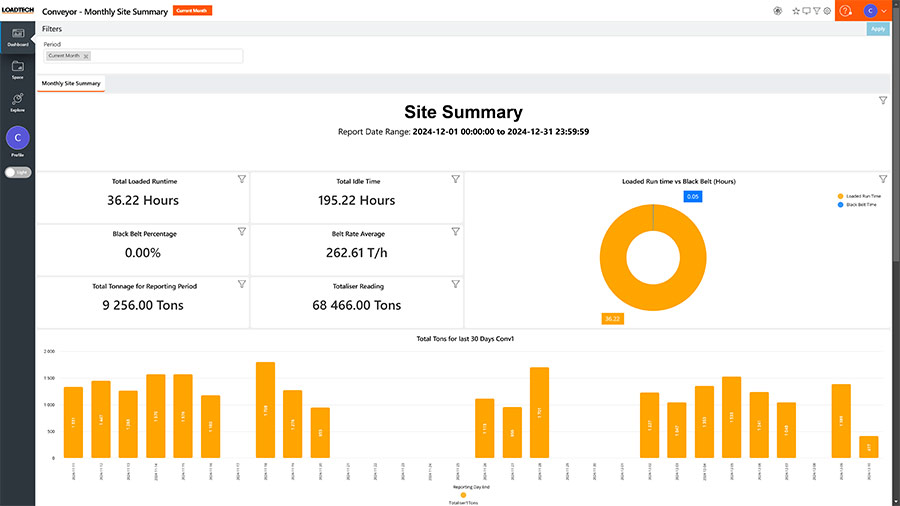Toggle the Light theme switch
The image size is (900, 506).
[18, 172]
